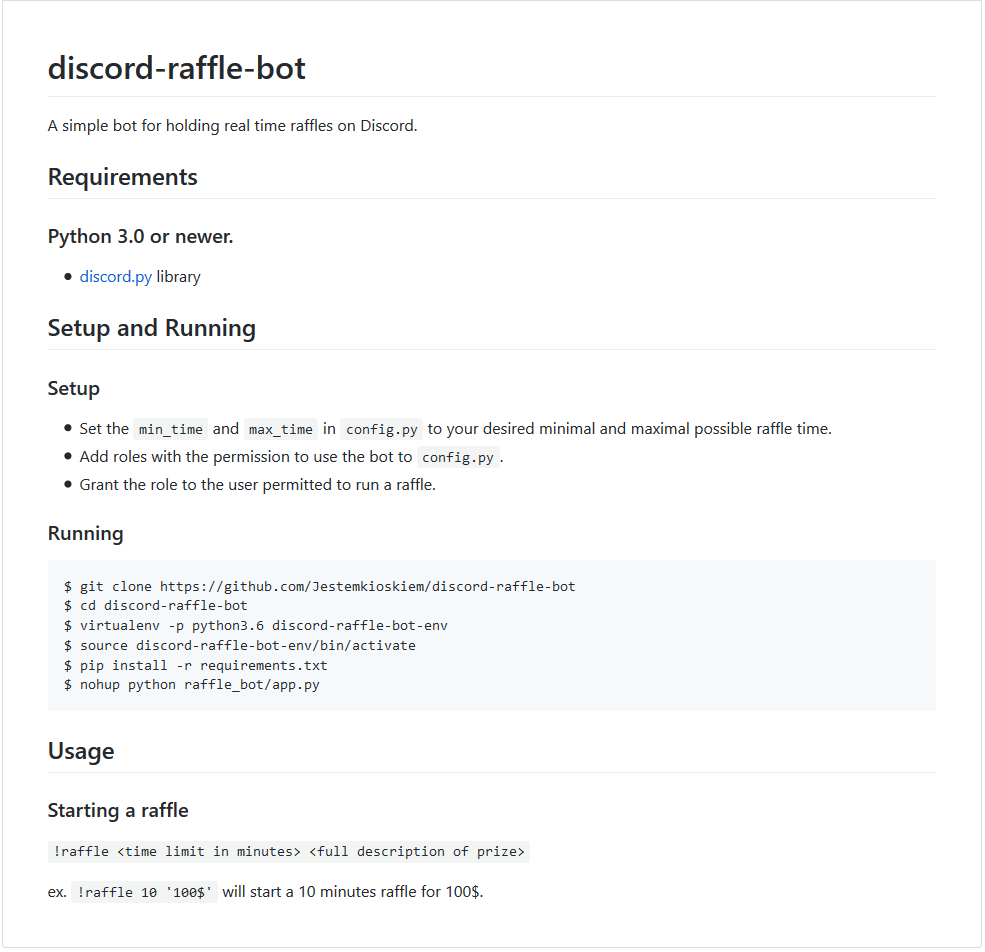Select the Setup and Running heading
The image size is (985, 952).
152,328
